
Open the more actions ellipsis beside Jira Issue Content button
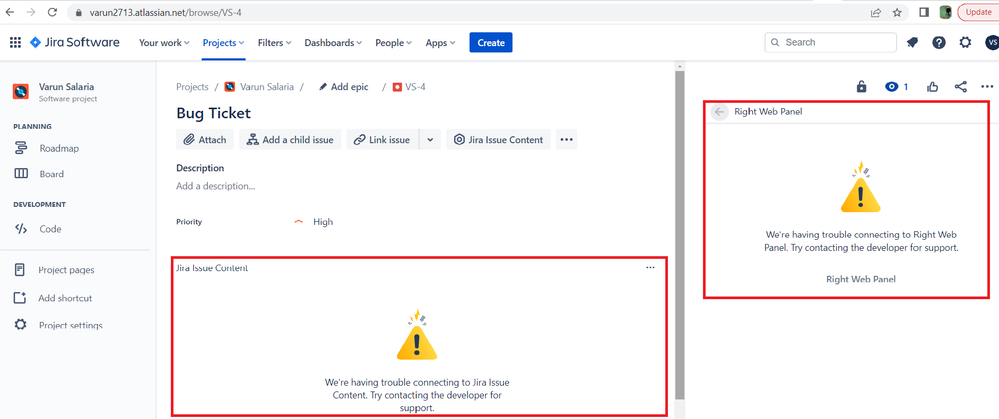(566, 139)
